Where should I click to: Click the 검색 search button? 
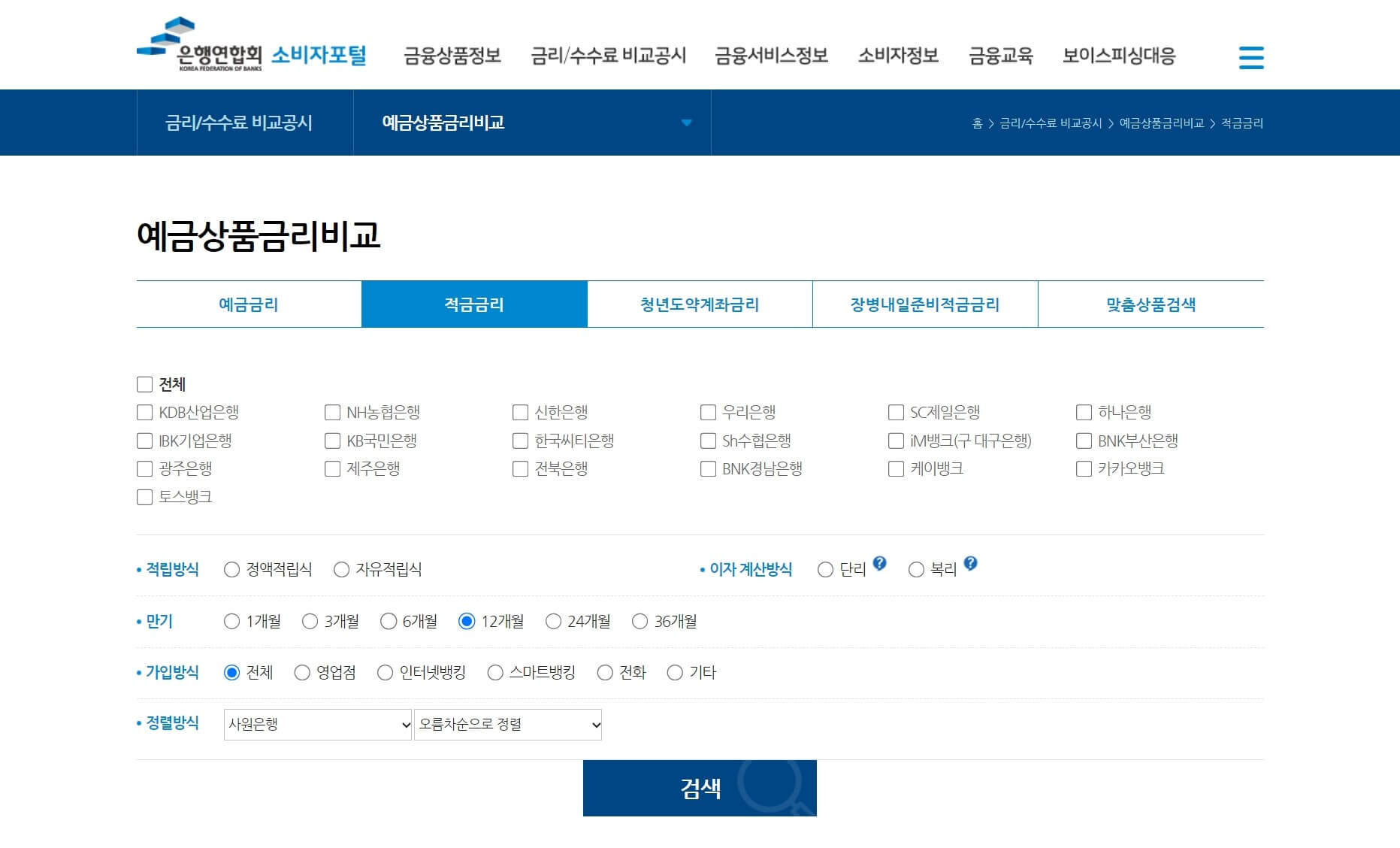[x=699, y=788]
